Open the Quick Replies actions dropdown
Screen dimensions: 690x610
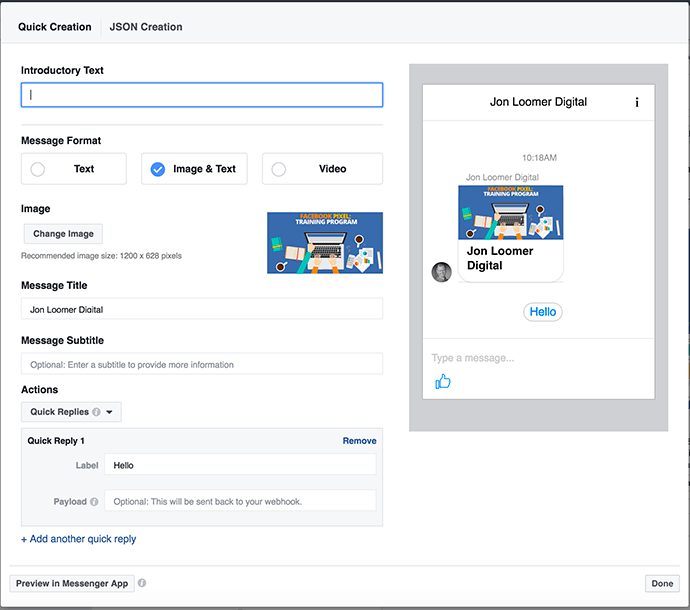click(71, 411)
